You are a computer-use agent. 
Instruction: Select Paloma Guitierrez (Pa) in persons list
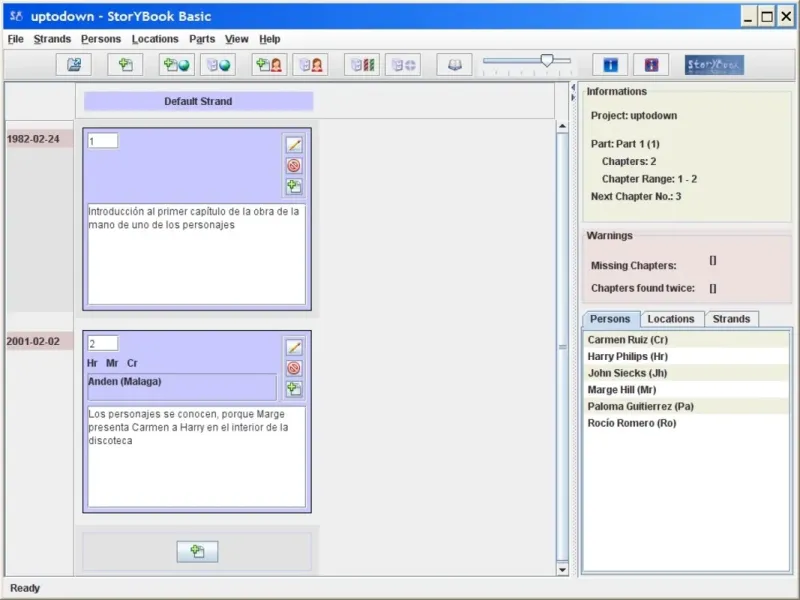click(x=685, y=407)
